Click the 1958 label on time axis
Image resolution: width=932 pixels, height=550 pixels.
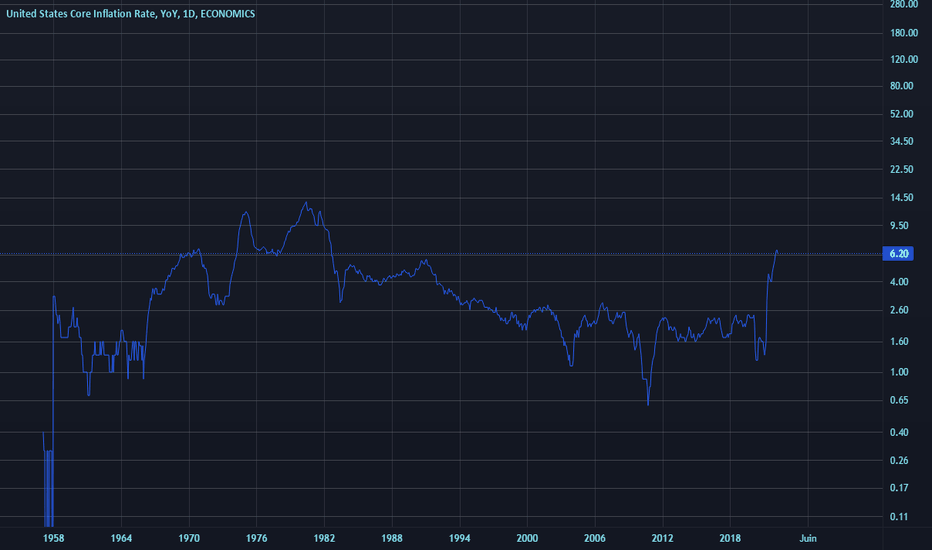(53, 538)
